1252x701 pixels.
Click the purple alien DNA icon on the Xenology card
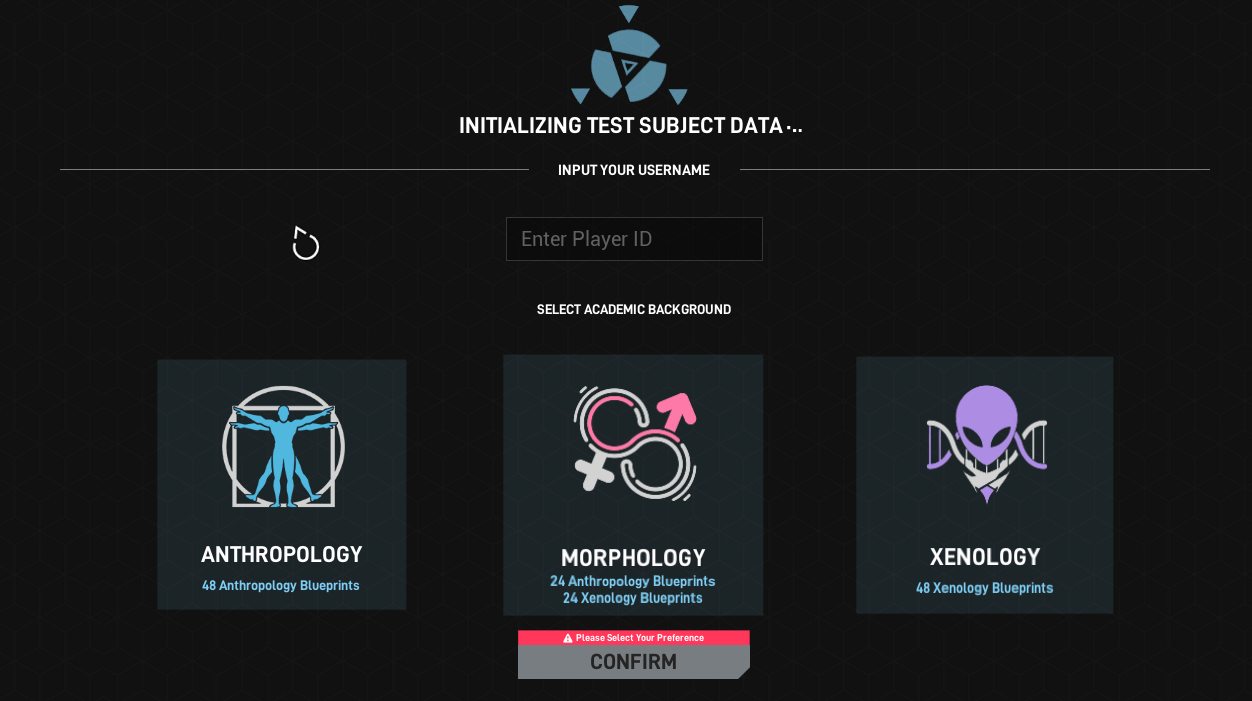(x=984, y=443)
